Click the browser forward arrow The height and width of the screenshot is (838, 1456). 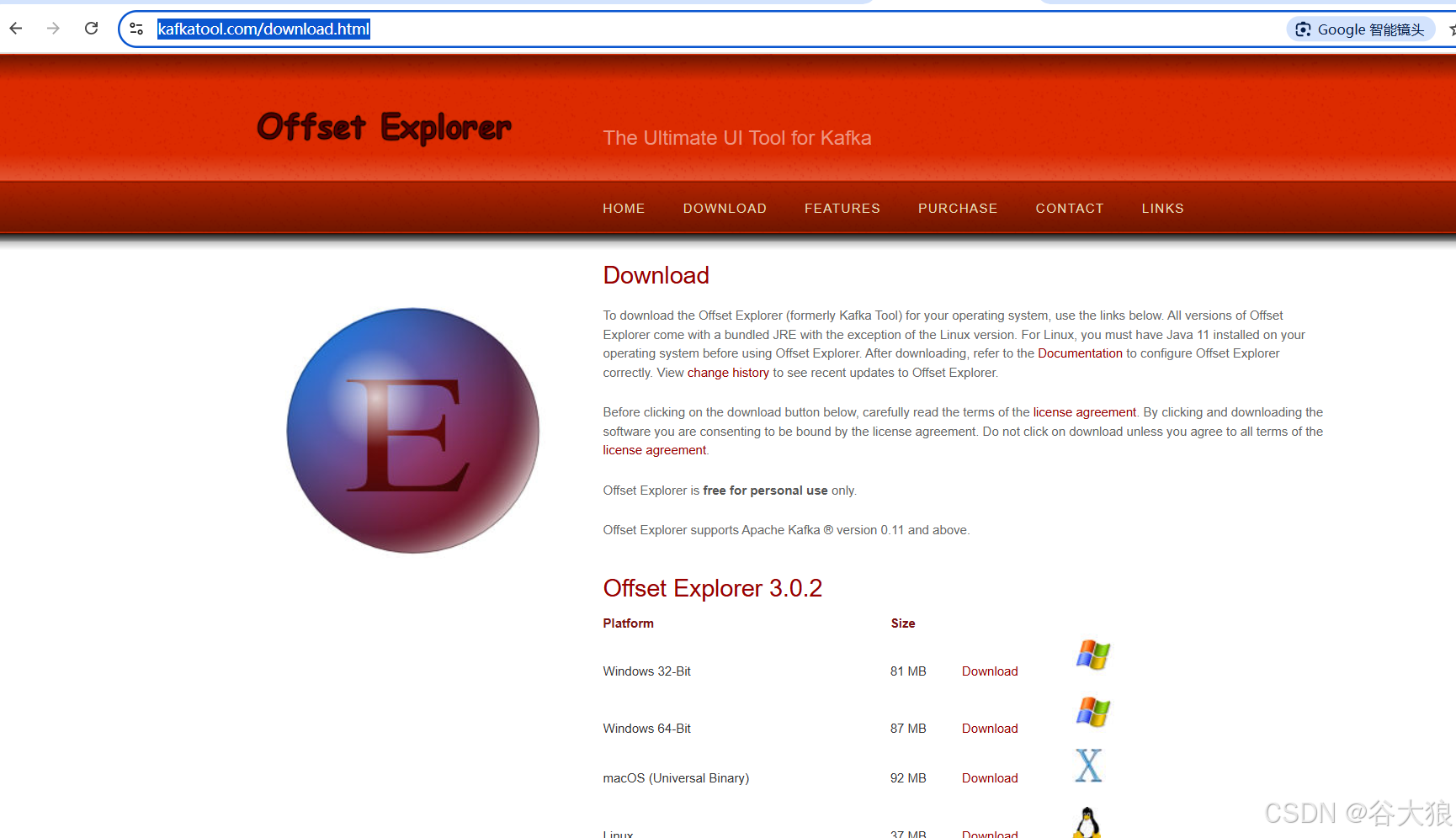pyautogui.click(x=54, y=29)
